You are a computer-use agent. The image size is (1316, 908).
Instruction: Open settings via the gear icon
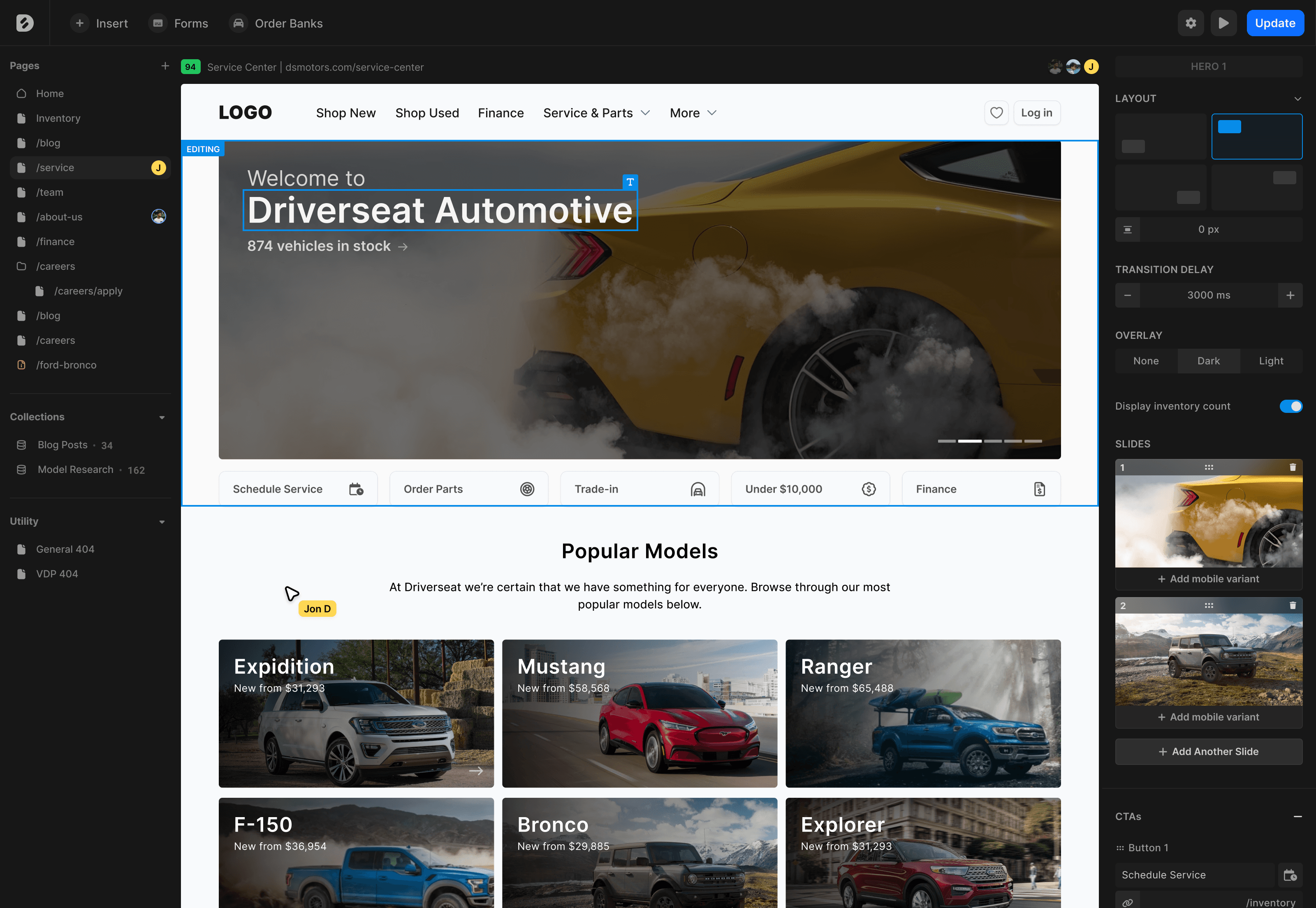click(x=1190, y=23)
